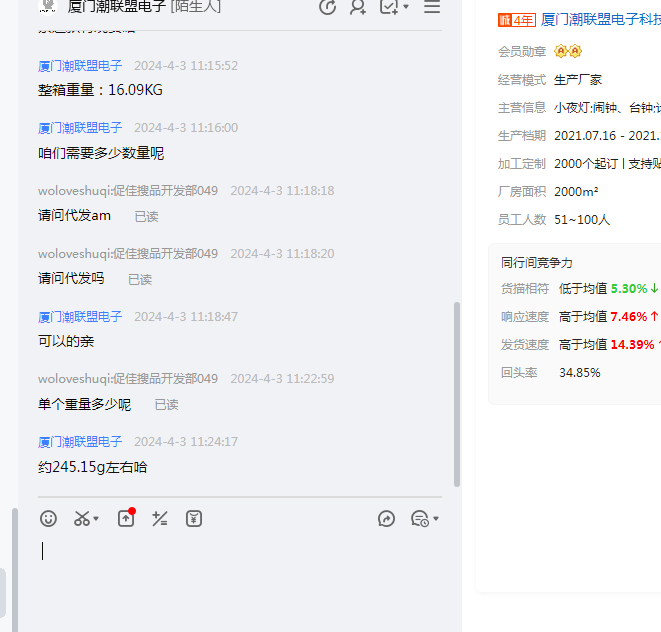Click the add contact icon in header
The height and width of the screenshot is (632, 661).
pos(357,7)
